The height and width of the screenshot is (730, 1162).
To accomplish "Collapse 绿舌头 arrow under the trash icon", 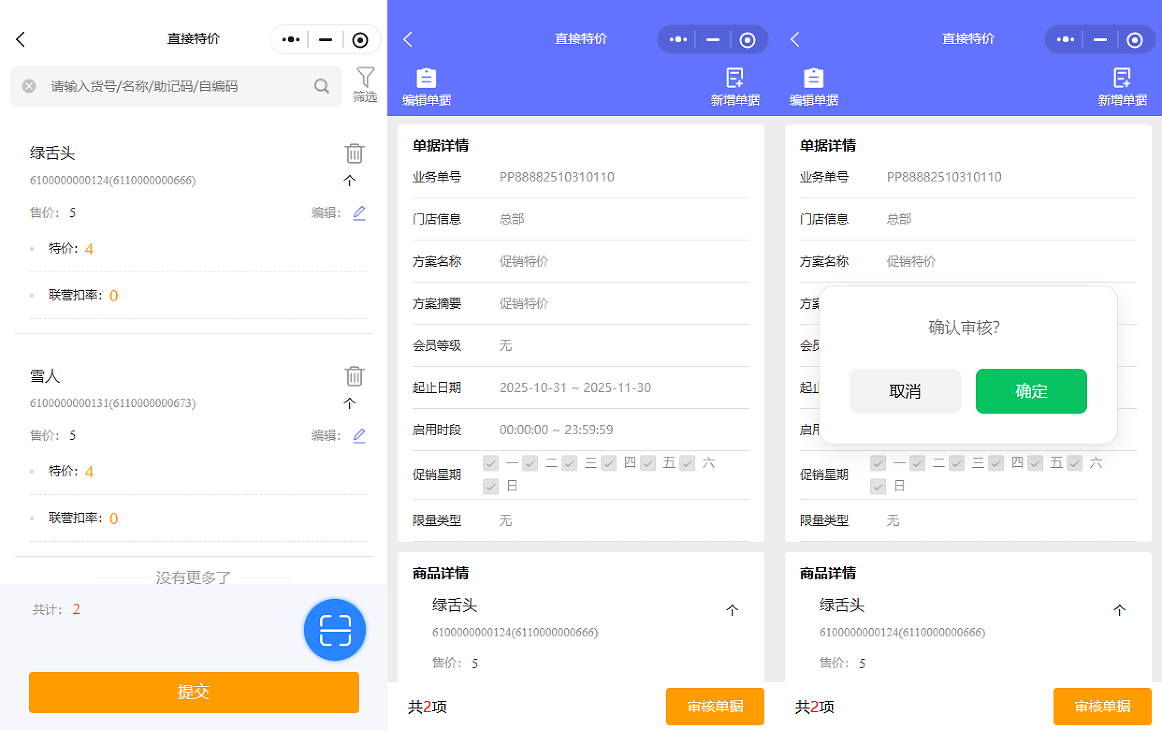I will click(x=349, y=181).
